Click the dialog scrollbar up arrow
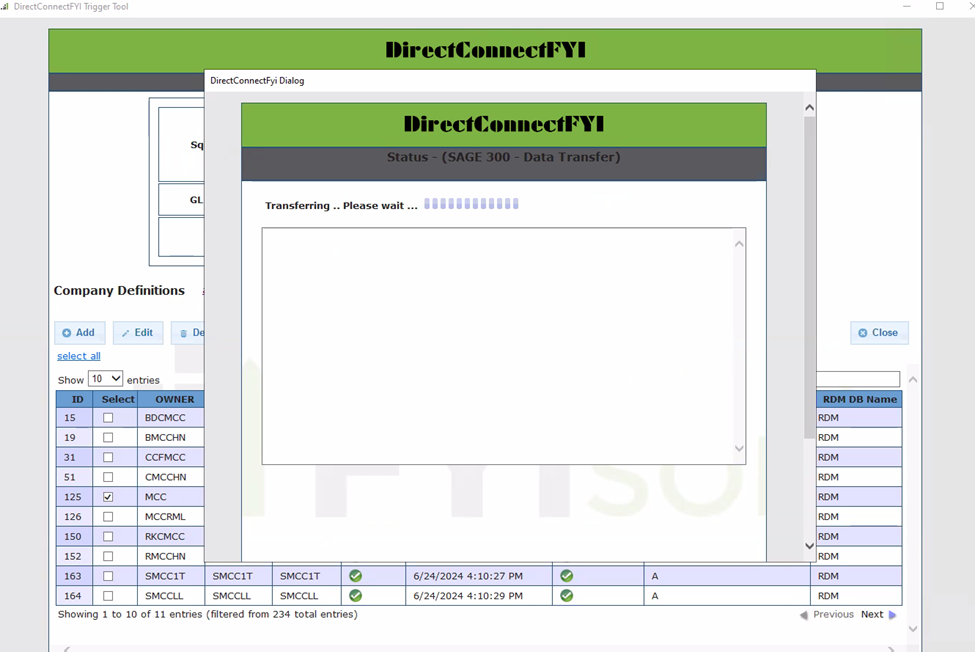 point(809,108)
